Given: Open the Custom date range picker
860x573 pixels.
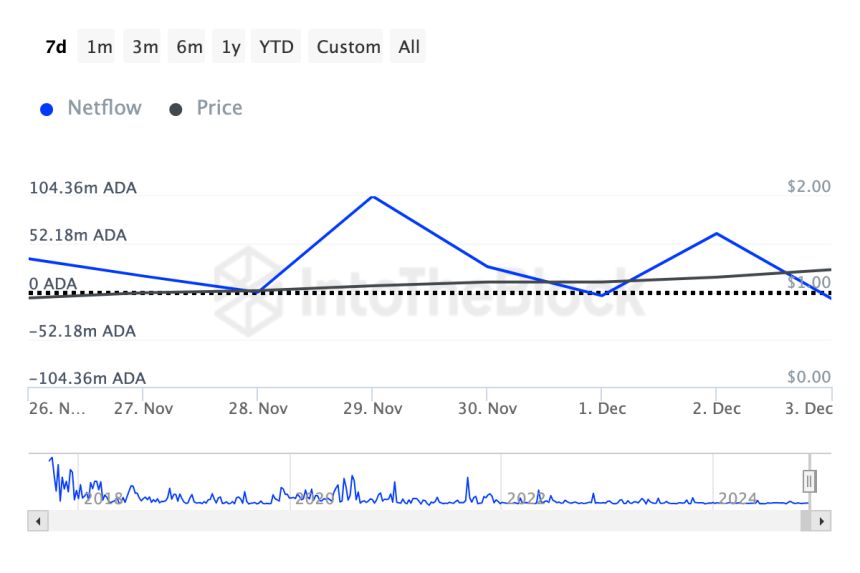Looking at the screenshot, I should tap(348, 47).
